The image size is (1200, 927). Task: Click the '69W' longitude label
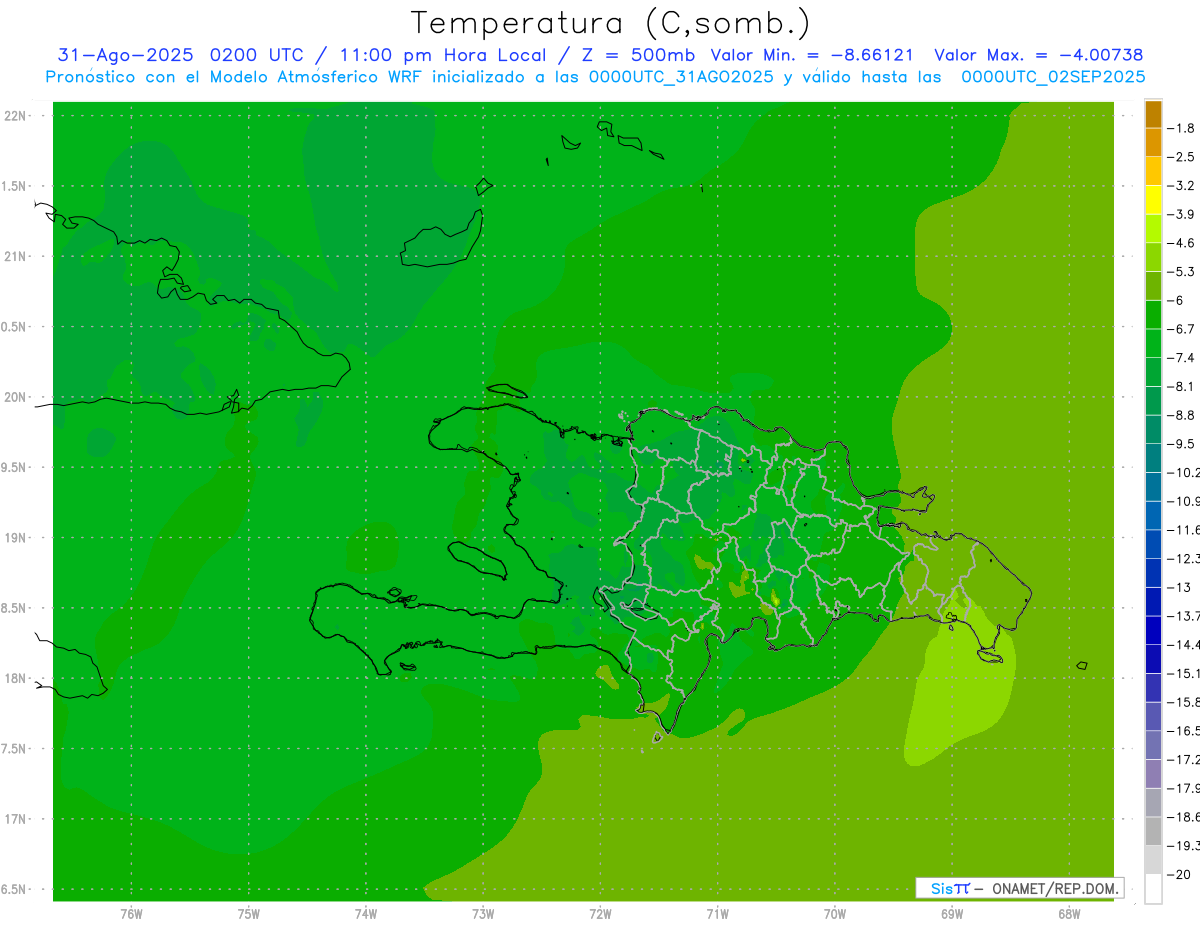(952, 914)
